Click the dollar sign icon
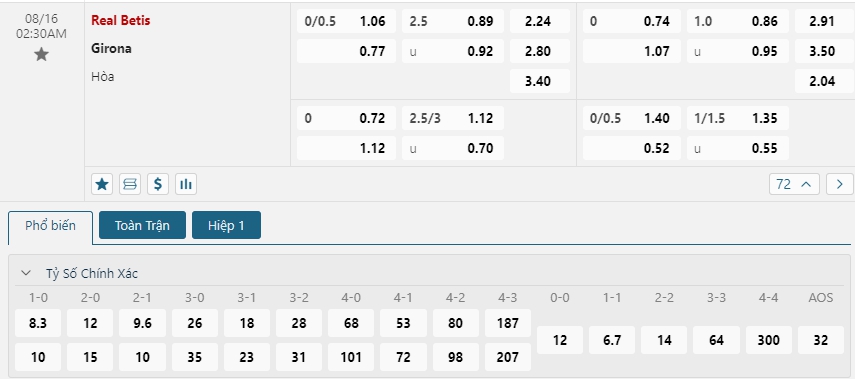Image resolution: width=855 pixels, height=379 pixels. coord(158,184)
